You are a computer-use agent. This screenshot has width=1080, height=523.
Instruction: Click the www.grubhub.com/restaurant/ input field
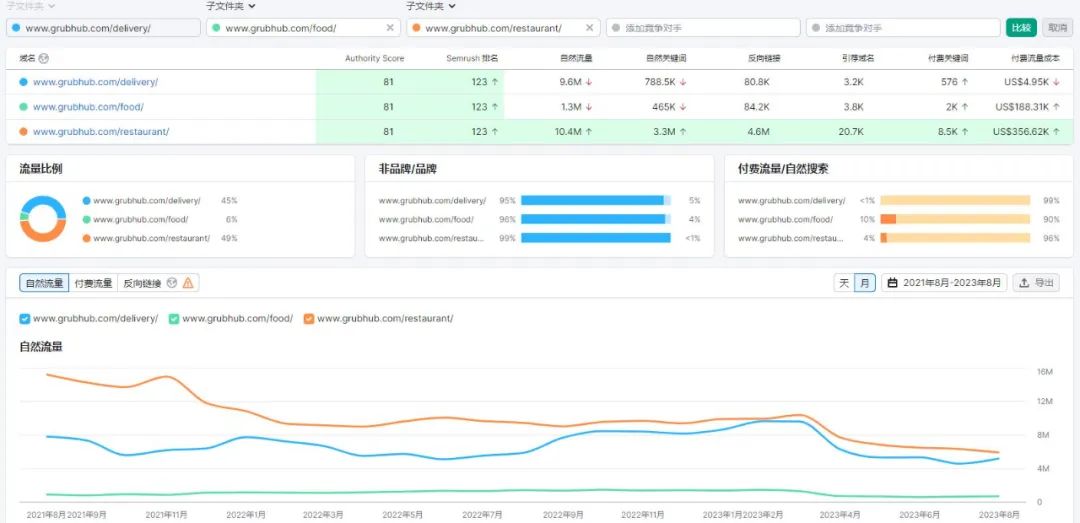[503, 28]
